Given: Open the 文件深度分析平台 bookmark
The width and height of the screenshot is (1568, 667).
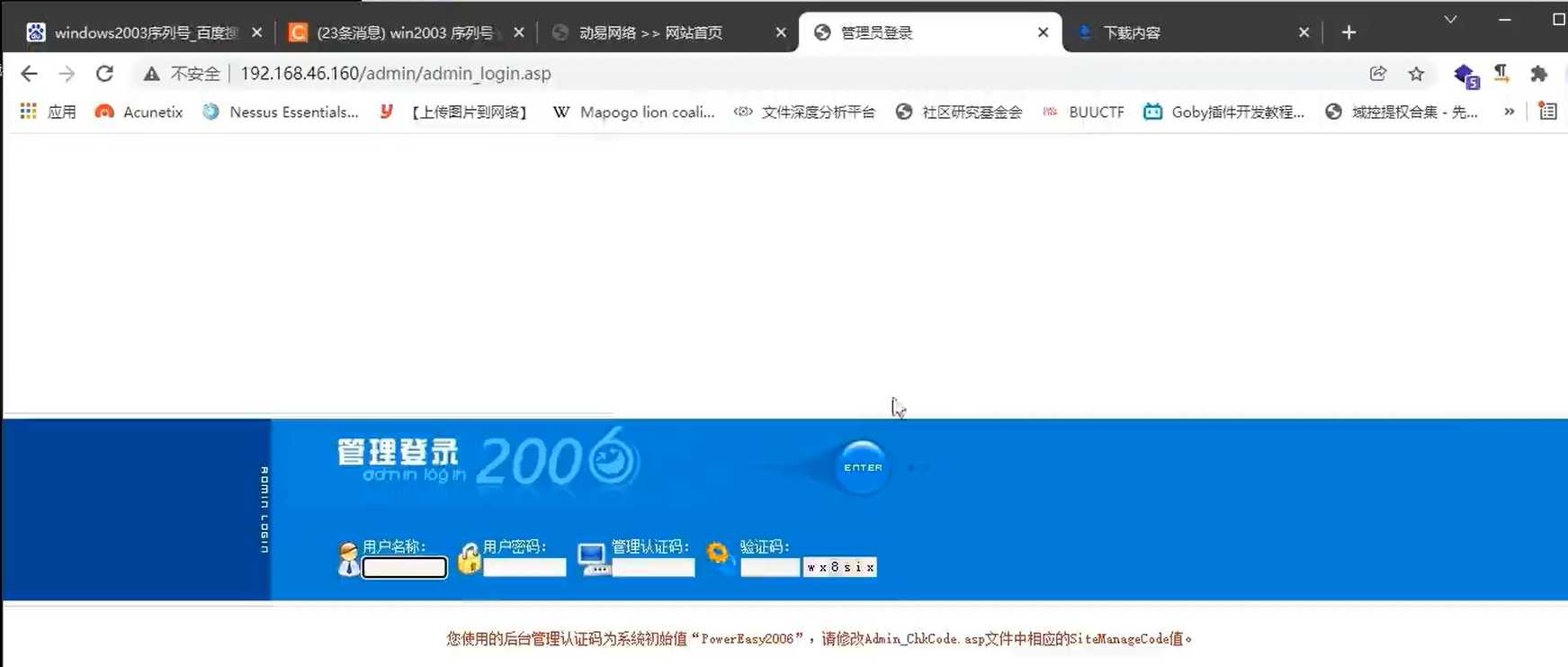Looking at the screenshot, I should click(x=804, y=112).
